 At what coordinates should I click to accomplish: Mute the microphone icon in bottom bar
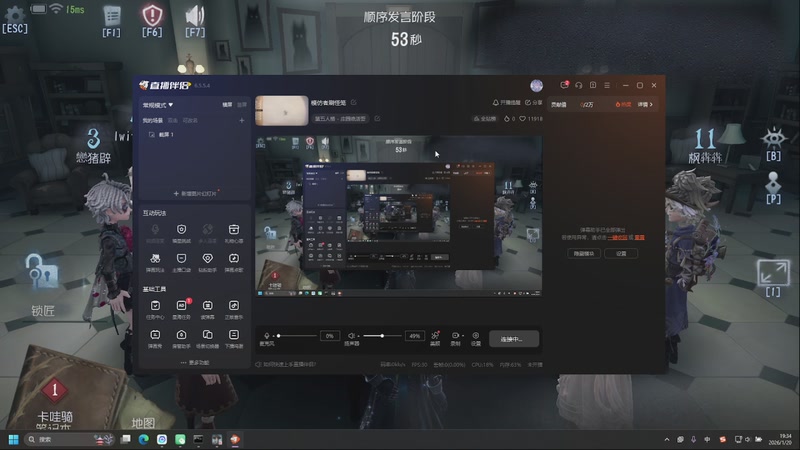click(x=266, y=336)
